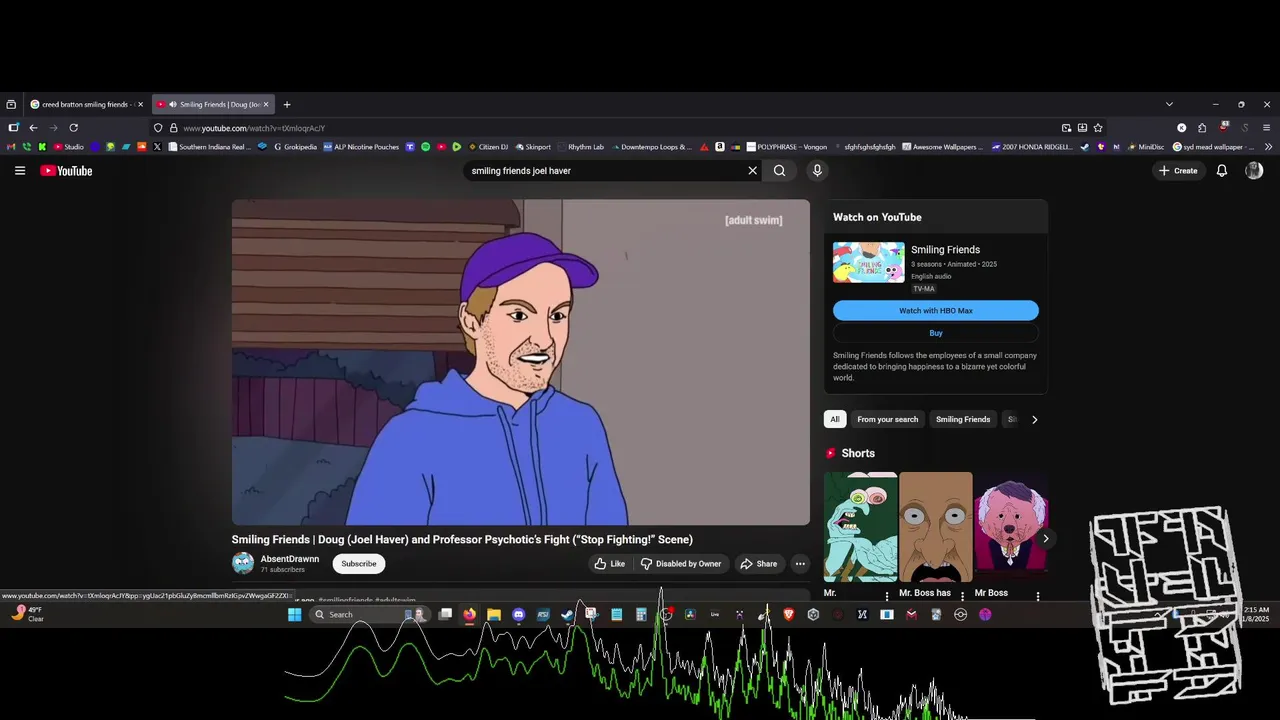The height and width of the screenshot is (720, 1280).
Task: Open Brave browser from the taskbar
Action: [x=789, y=615]
